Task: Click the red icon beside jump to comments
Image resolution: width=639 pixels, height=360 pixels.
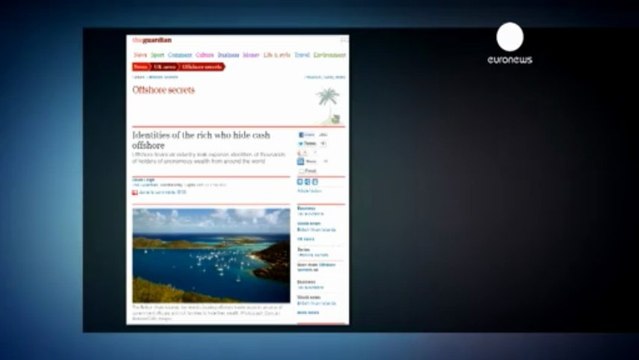Action: [x=135, y=192]
